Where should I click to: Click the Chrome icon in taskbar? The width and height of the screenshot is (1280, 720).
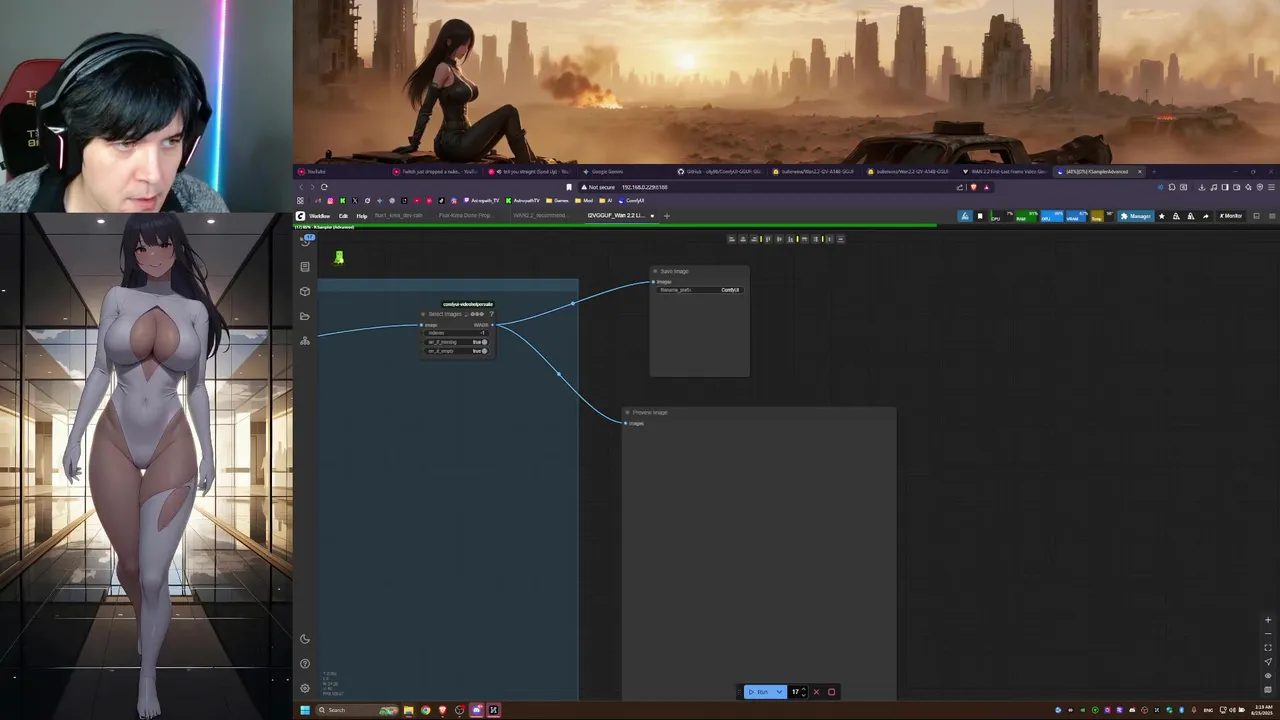pyautogui.click(x=426, y=710)
